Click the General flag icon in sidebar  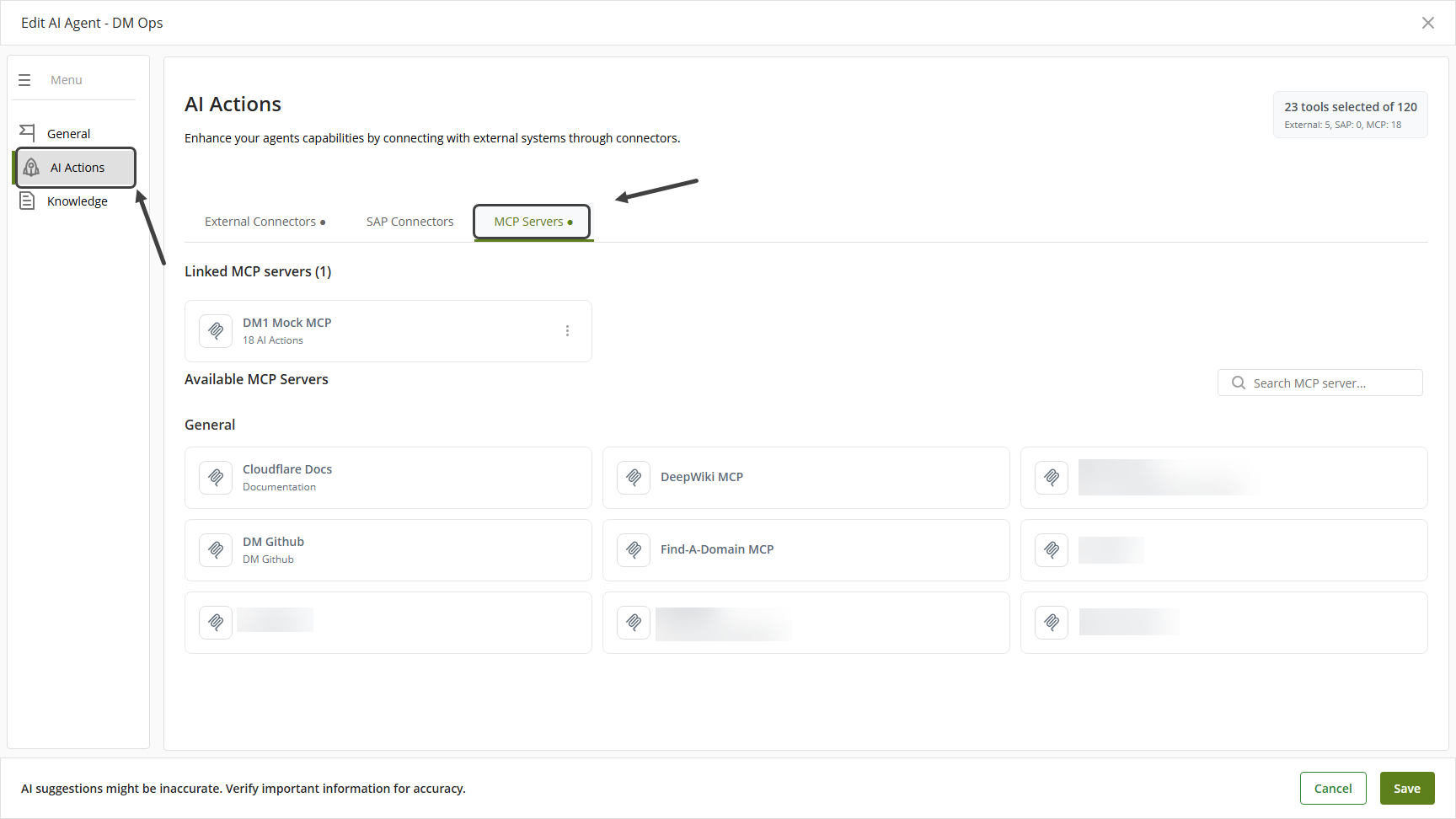(x=27, y=133)
